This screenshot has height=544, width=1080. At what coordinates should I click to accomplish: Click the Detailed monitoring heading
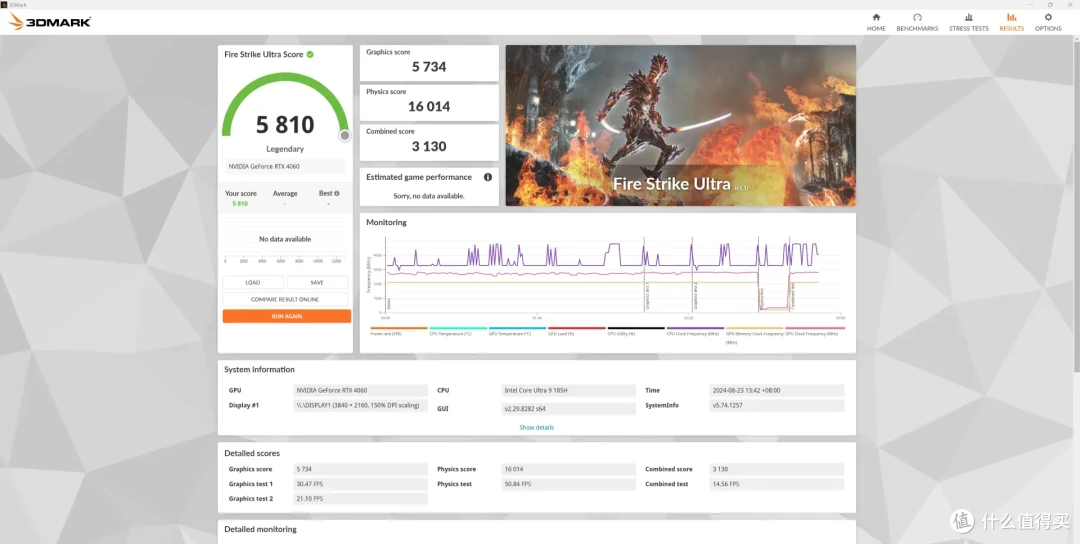click(x=260, y=530)
